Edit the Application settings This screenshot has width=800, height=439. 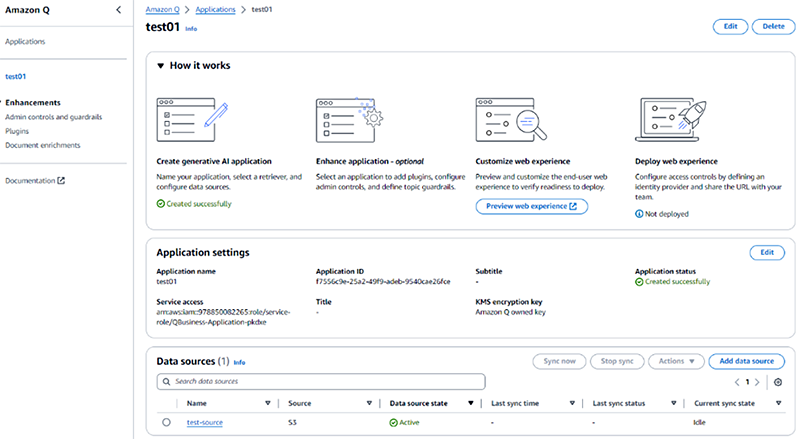tap(767, 253)
